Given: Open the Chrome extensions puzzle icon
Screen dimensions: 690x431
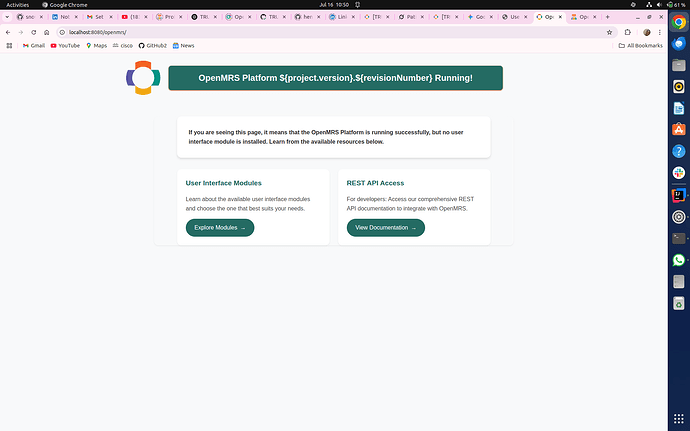Looking at the screenshot, I should [628, 32].
